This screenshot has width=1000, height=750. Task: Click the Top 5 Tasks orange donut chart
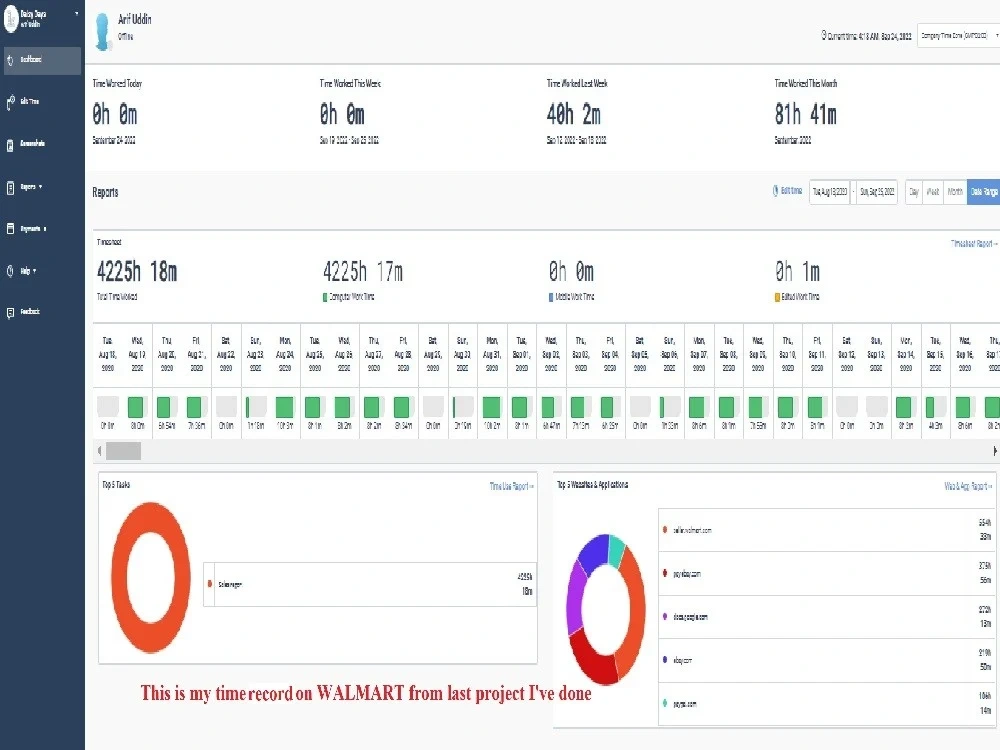(151, 577)
